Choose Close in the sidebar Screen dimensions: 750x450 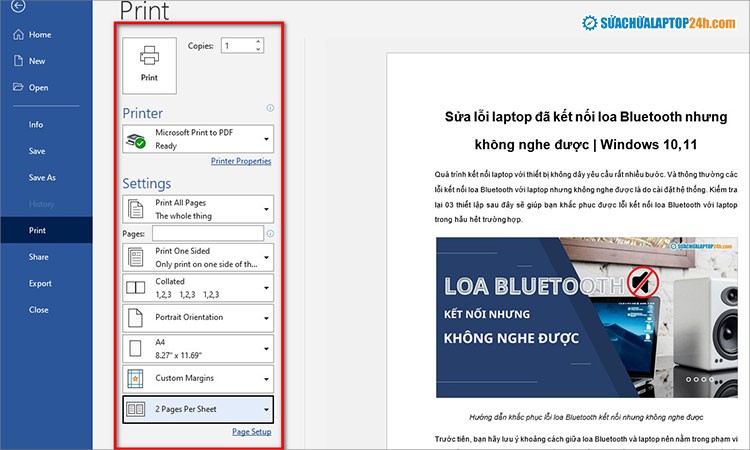tap(38, 310)
